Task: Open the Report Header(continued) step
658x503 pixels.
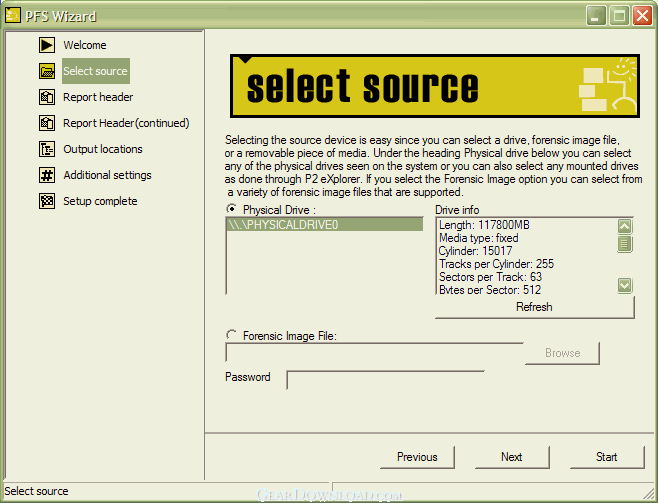Action: pos(126,123)
